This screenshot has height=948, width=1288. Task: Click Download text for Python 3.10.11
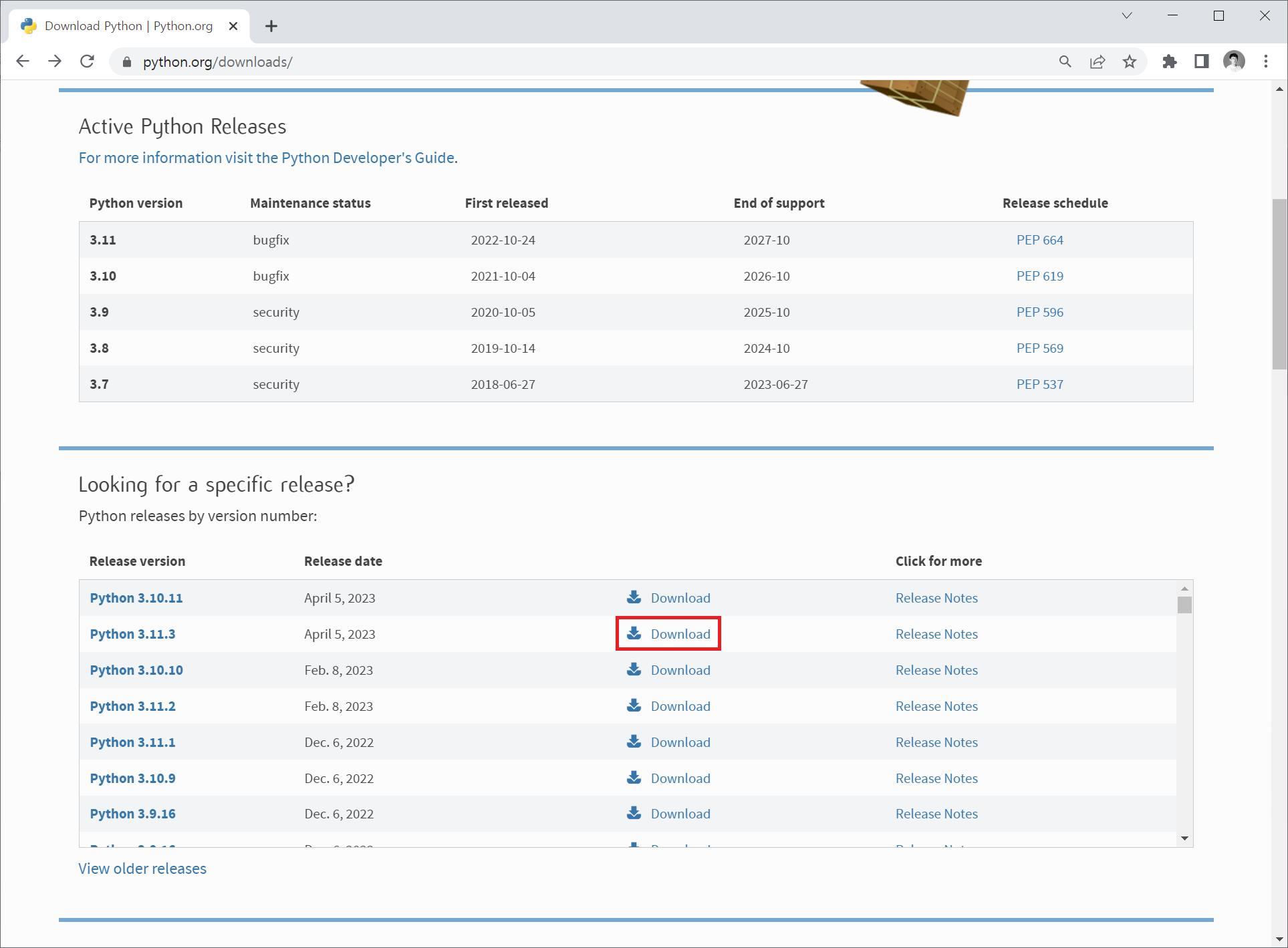pos(680,598)
